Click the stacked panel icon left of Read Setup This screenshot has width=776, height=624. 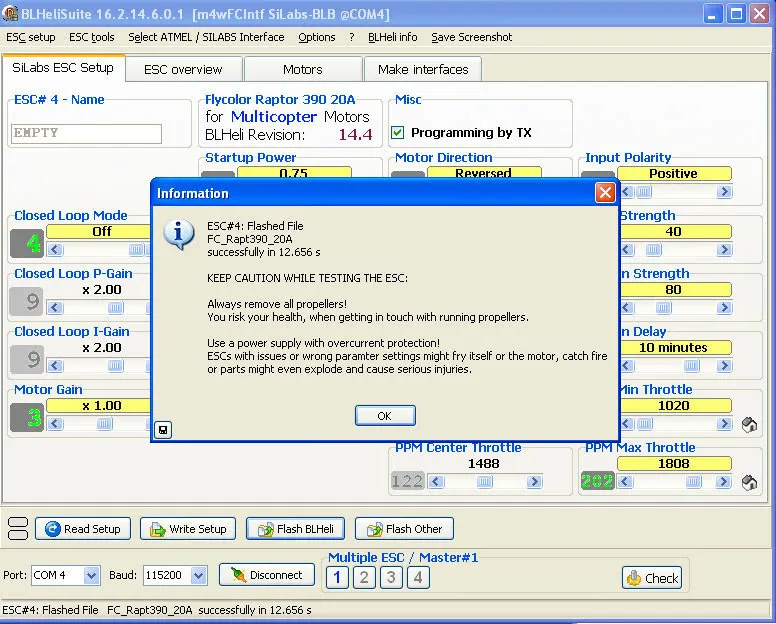(18, 529)
